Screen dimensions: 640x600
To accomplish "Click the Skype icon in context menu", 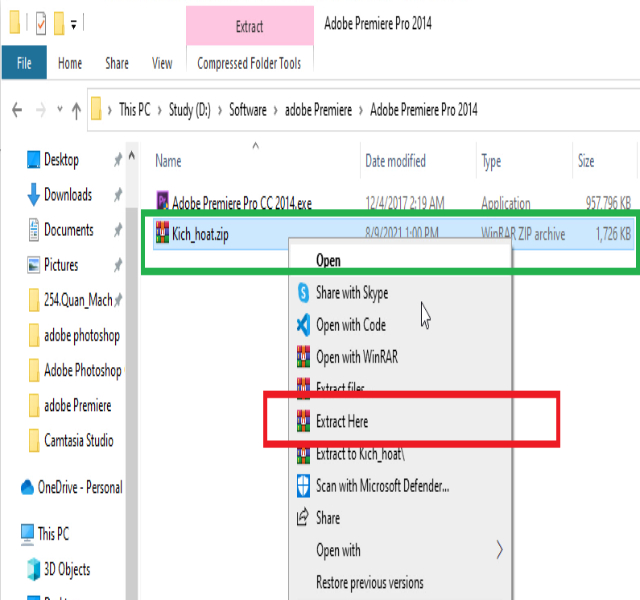I will click(303, 293).
